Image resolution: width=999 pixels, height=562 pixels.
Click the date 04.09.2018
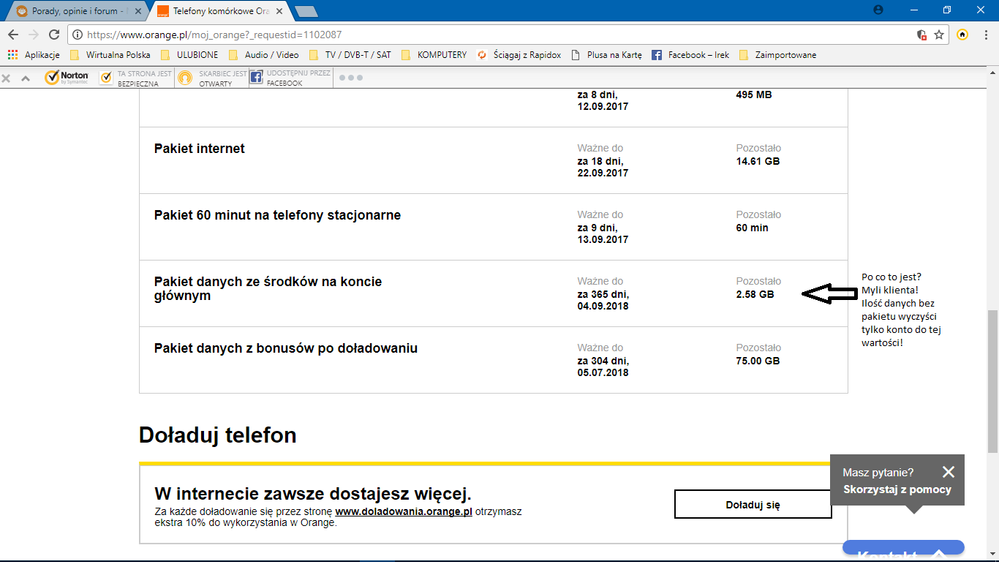click(603, 306)
